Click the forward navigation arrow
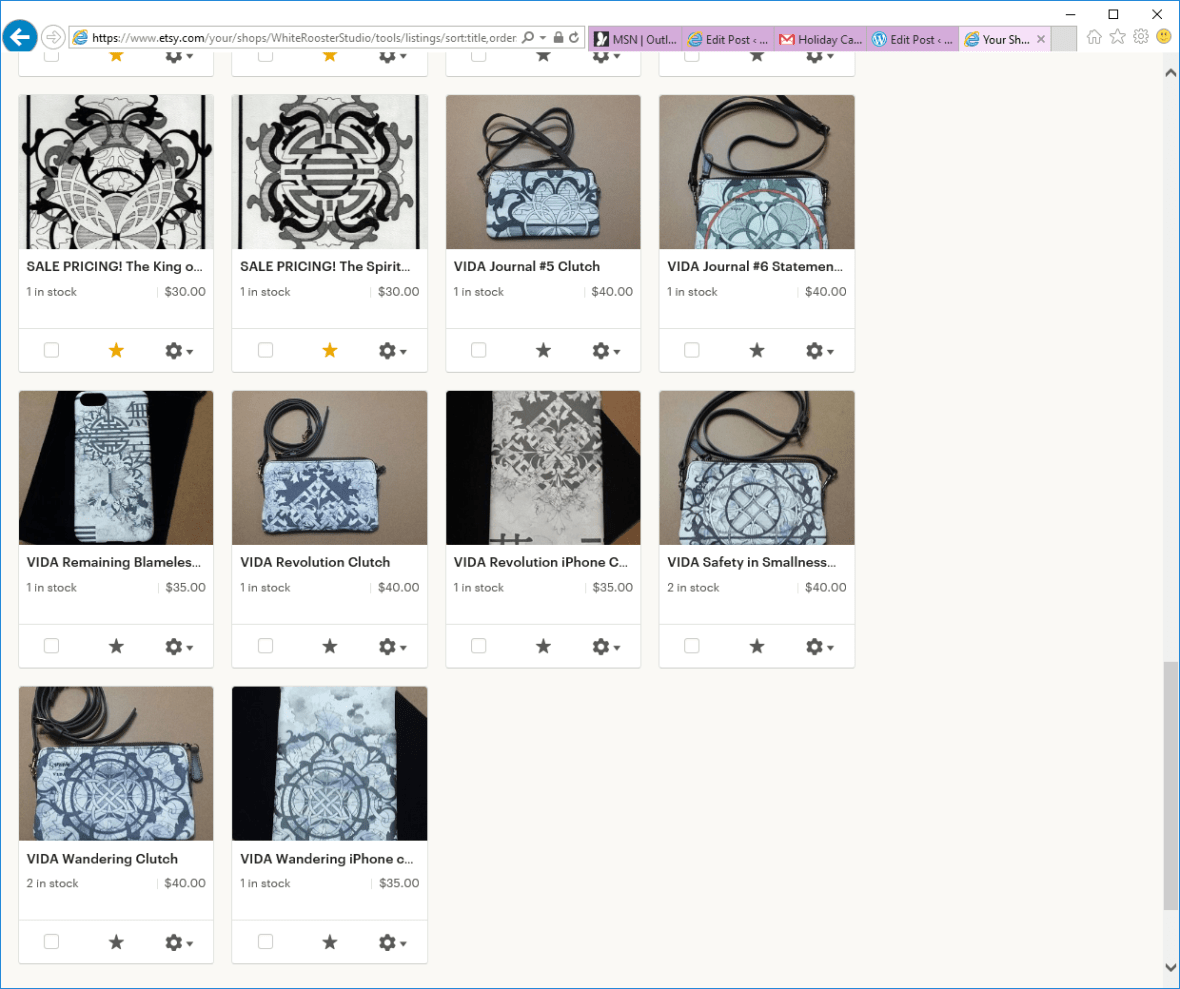This screenshot has width=1180, height=989. pos(53,36)
